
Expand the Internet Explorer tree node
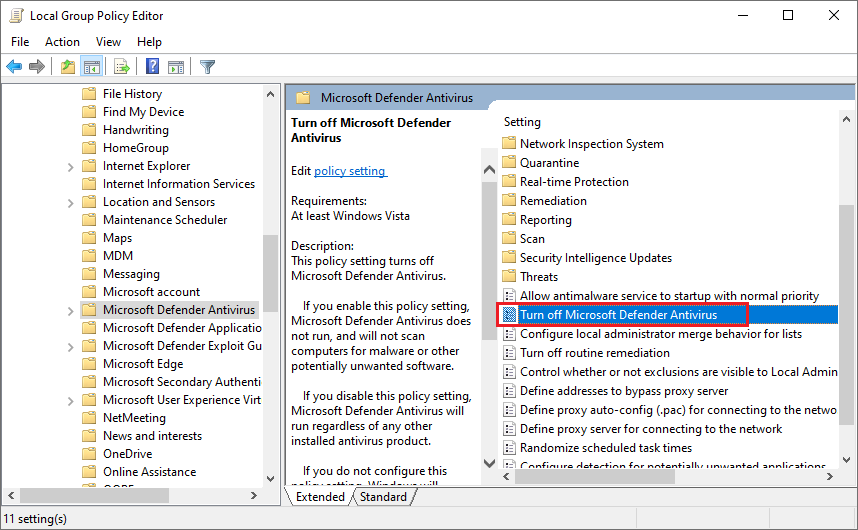[x=70, y=167]
